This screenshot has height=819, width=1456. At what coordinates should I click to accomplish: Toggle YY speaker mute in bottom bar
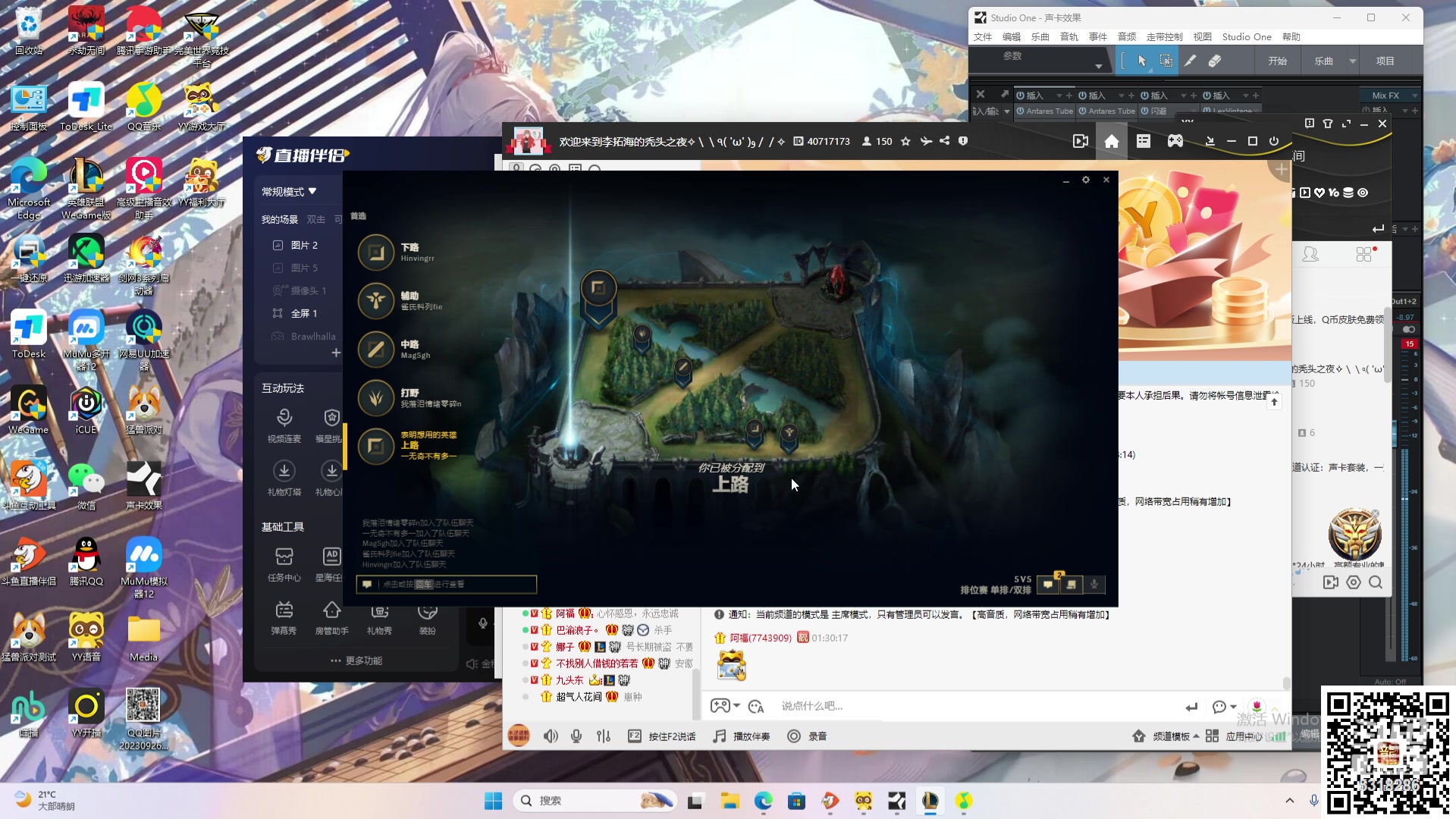point(551,736)
